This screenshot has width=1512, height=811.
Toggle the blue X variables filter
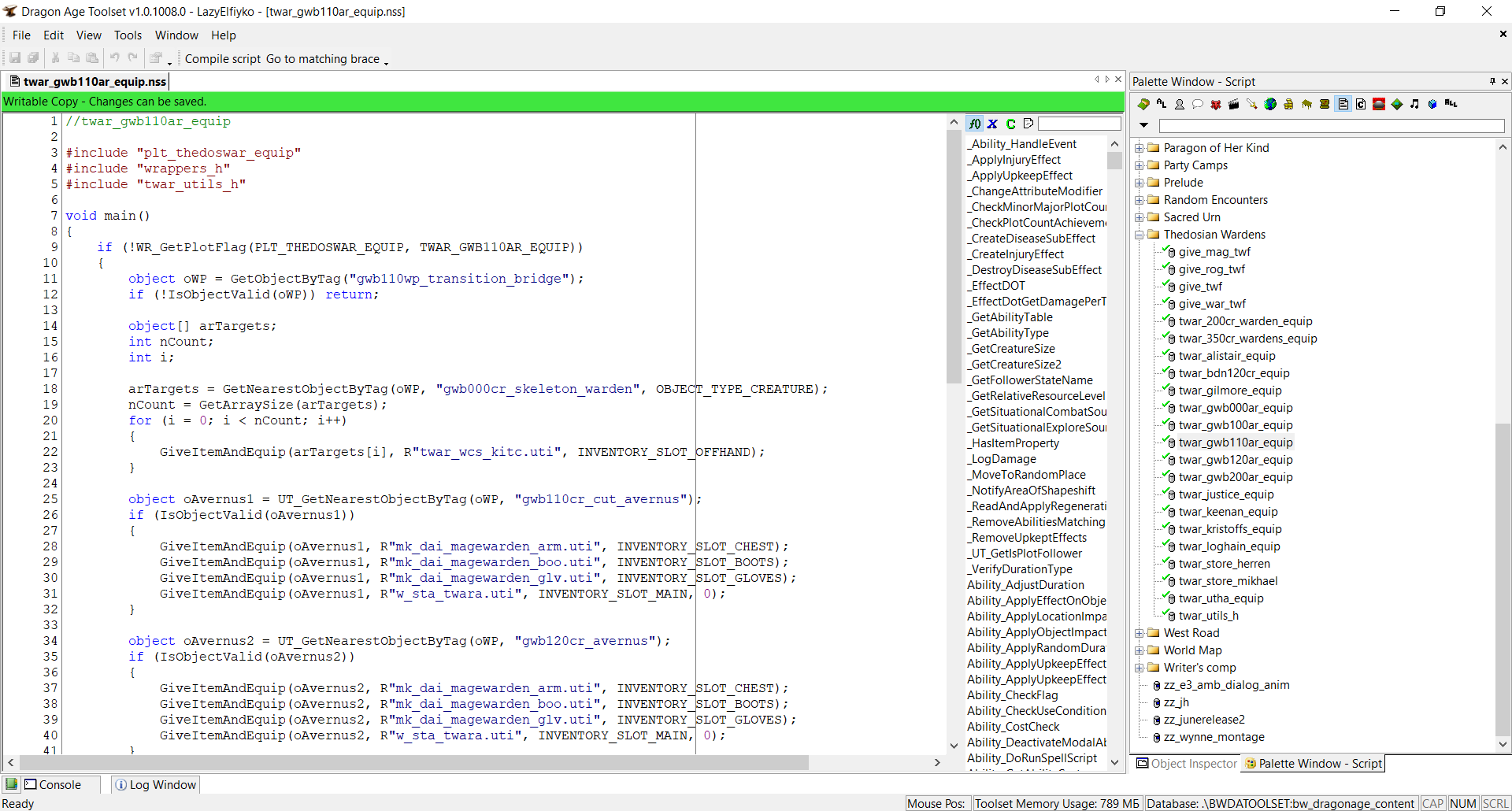(993, 124)
